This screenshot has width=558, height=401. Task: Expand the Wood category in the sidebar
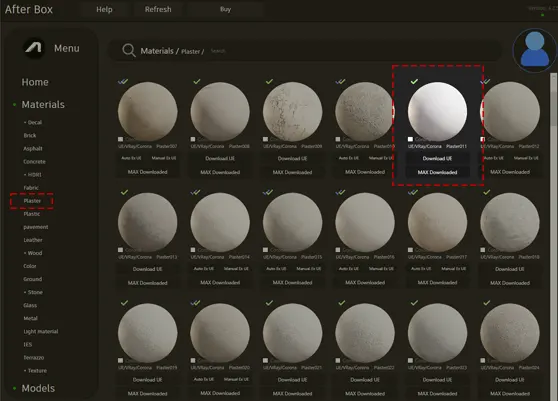click(33, 253)
